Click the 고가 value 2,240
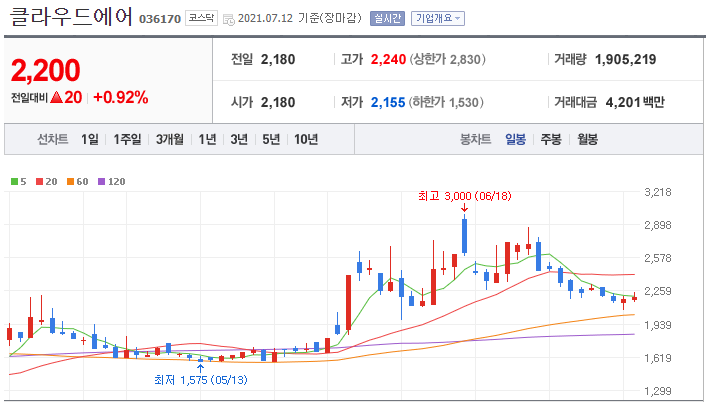Screen dimensions: 706x402 click(388, 59)
